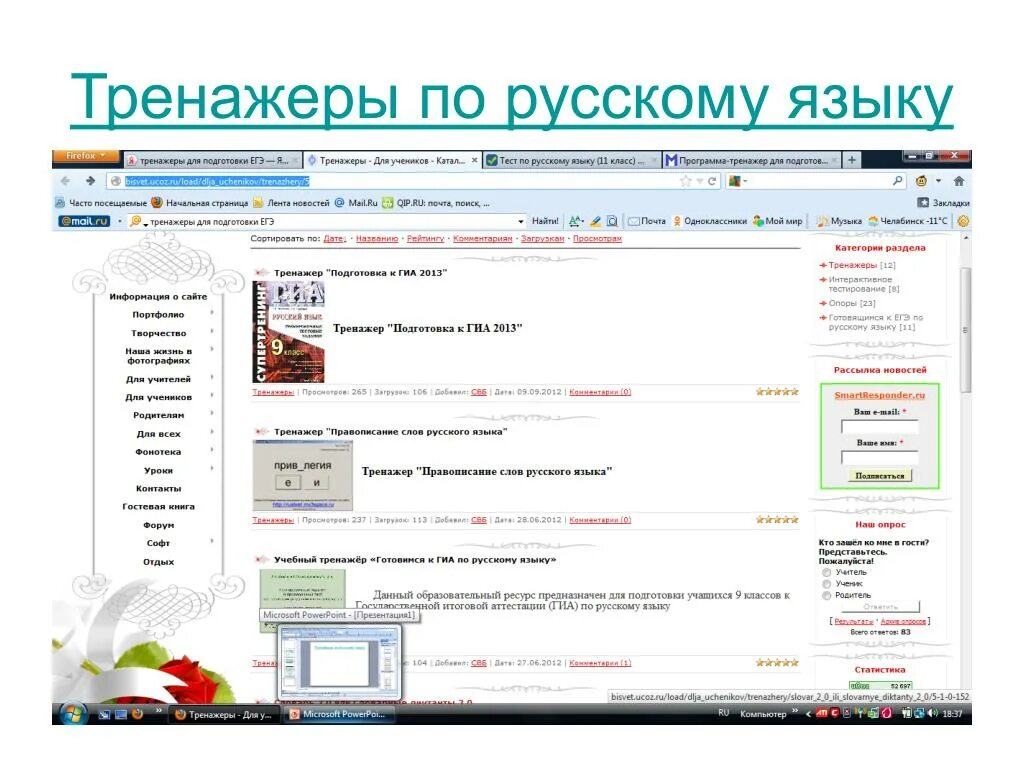The width and height of the screenshot is (1024, 768).
Task: Click star rating of 'Готовимся к ГИА' trainer
Action: (x=777, y=663)
